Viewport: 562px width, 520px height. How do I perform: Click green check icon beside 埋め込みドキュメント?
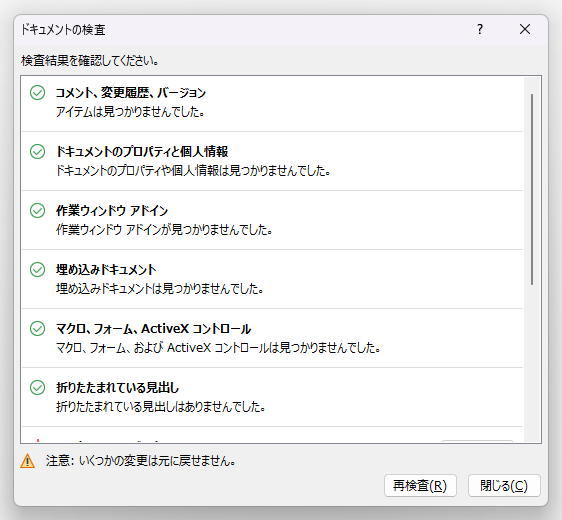pos(37,269)
